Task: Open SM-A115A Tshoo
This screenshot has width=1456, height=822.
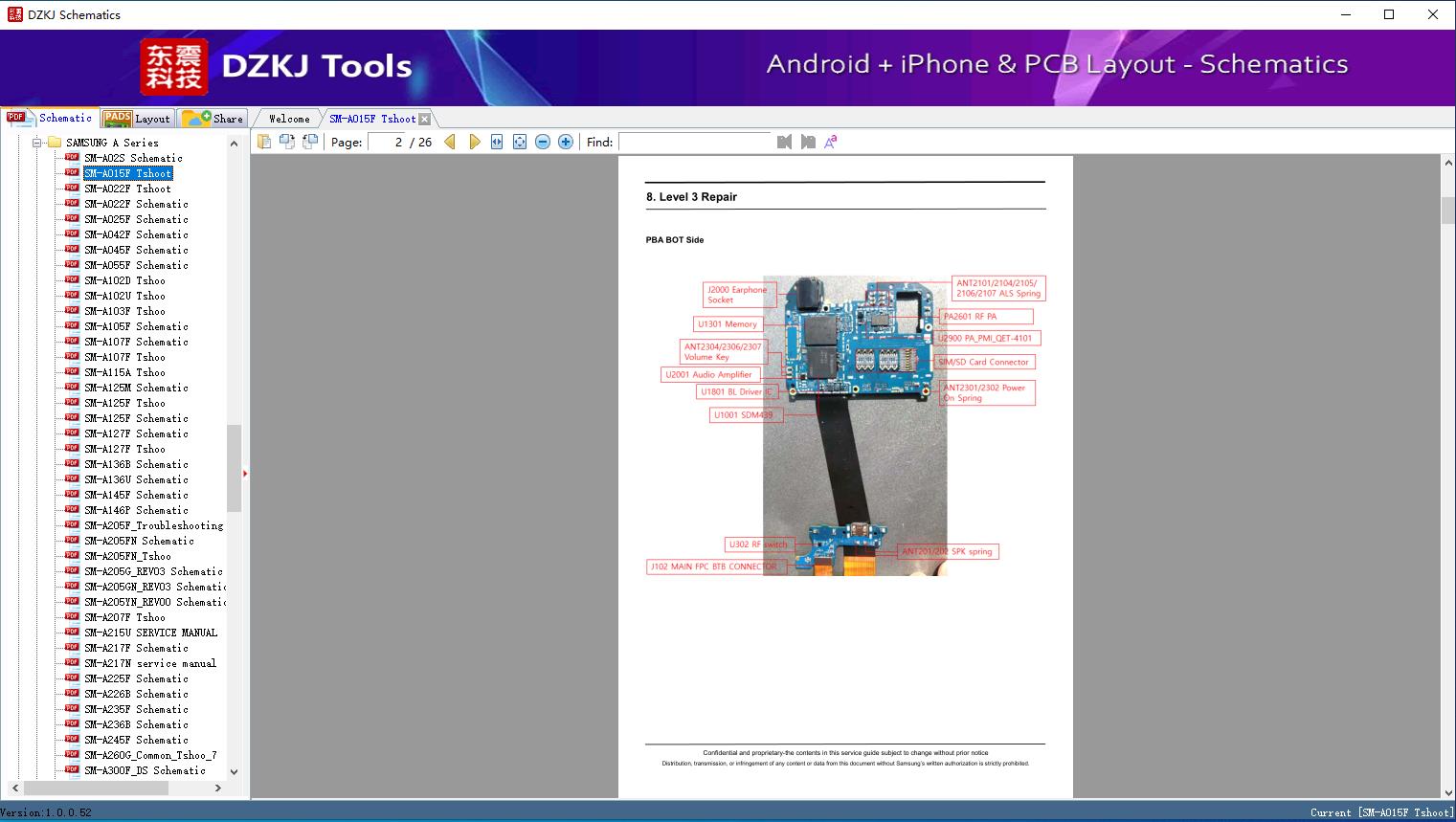Action: click(x=124, y=372)
